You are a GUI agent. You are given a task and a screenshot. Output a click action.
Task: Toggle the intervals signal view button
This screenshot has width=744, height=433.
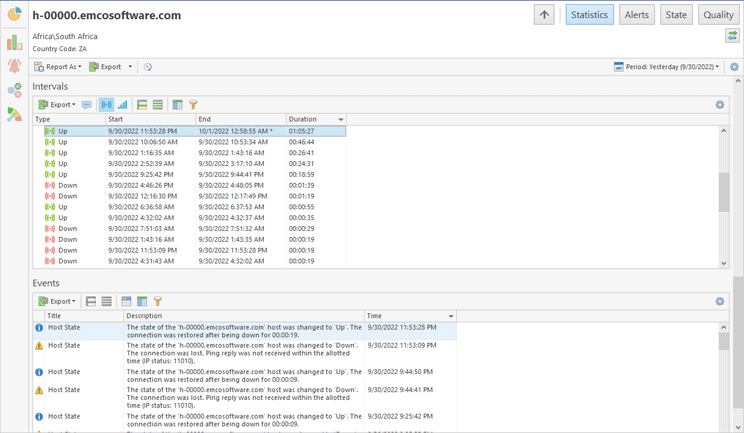(x=106, y=104)
